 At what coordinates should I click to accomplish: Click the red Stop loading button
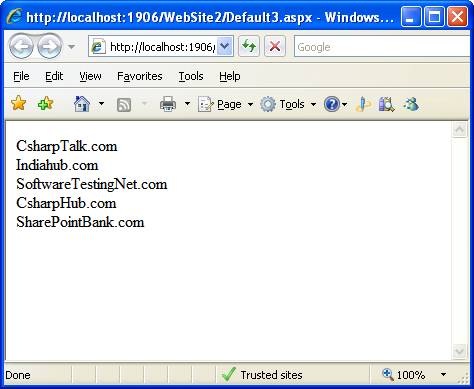[275, 46]
